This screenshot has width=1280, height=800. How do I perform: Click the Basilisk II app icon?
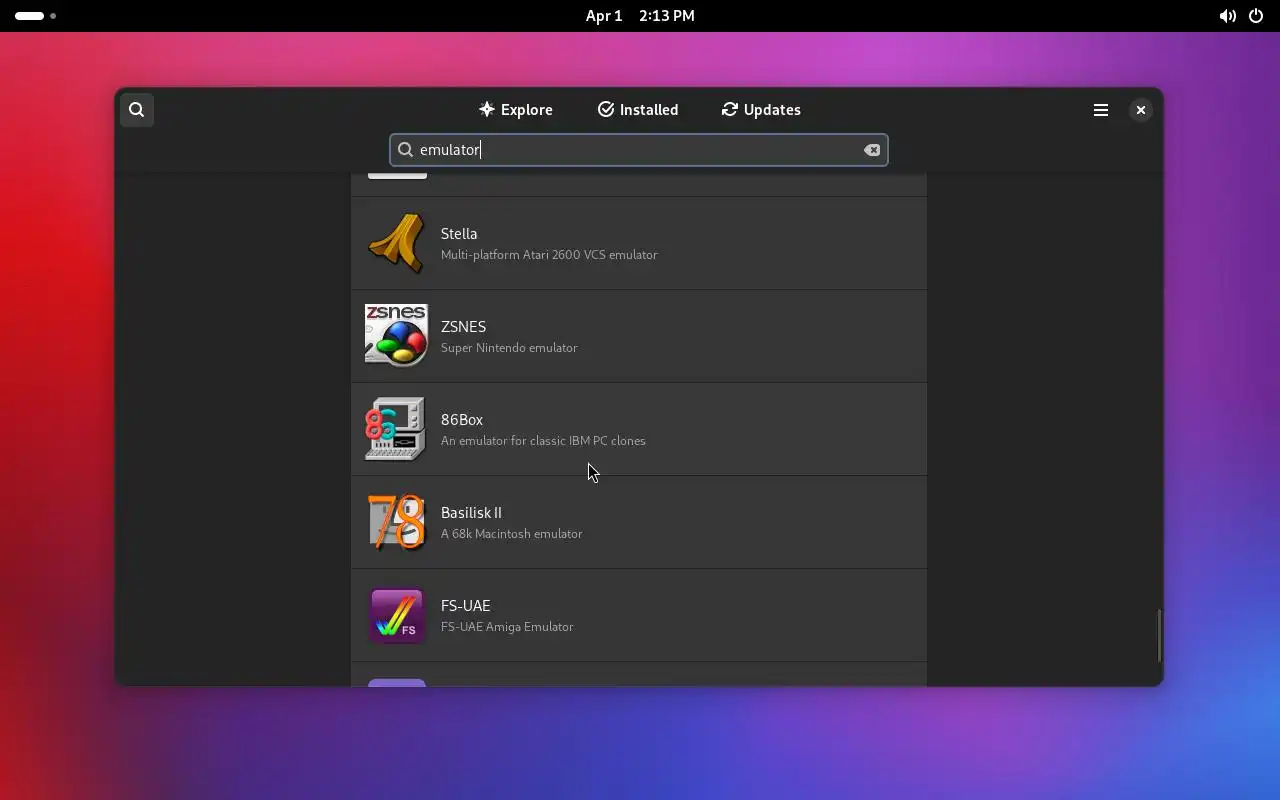click(x=396, y=522)
